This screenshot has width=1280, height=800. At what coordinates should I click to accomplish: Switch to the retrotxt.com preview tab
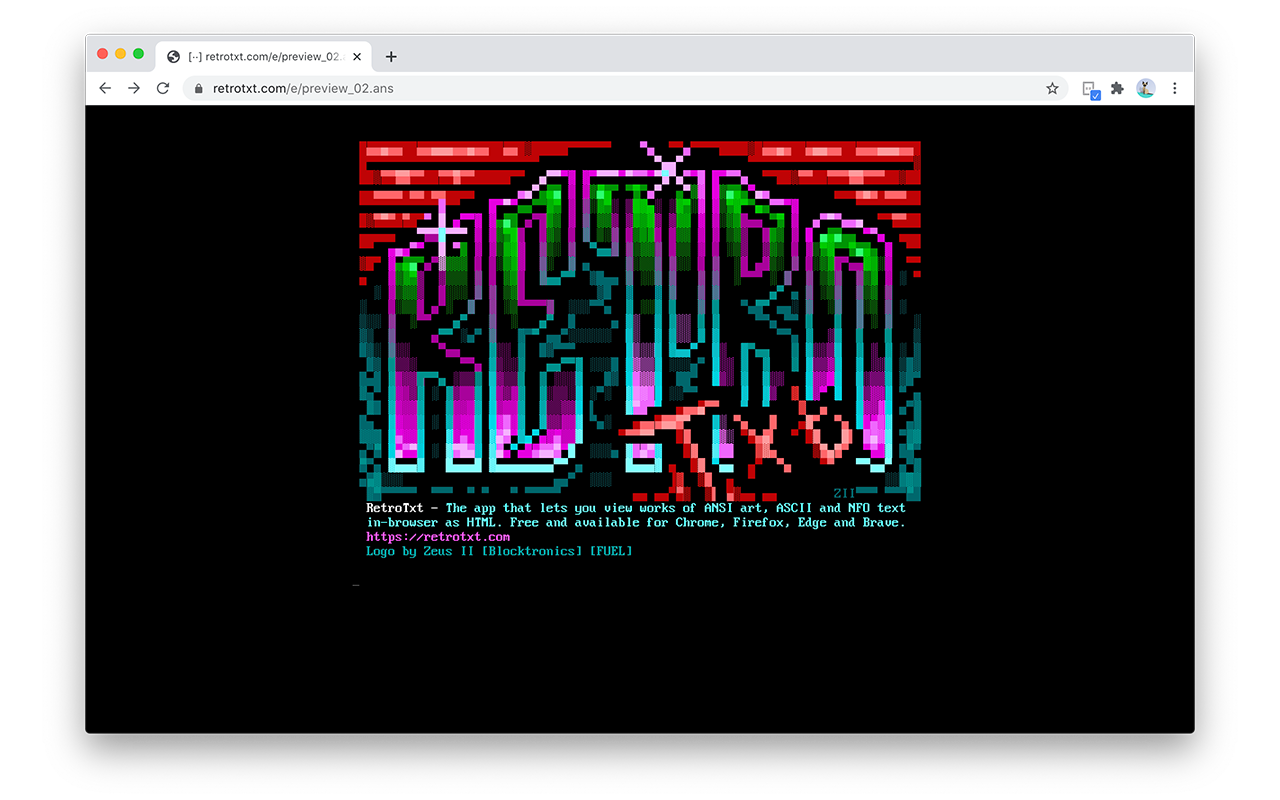pyautogui.click(x=260, y=56)
